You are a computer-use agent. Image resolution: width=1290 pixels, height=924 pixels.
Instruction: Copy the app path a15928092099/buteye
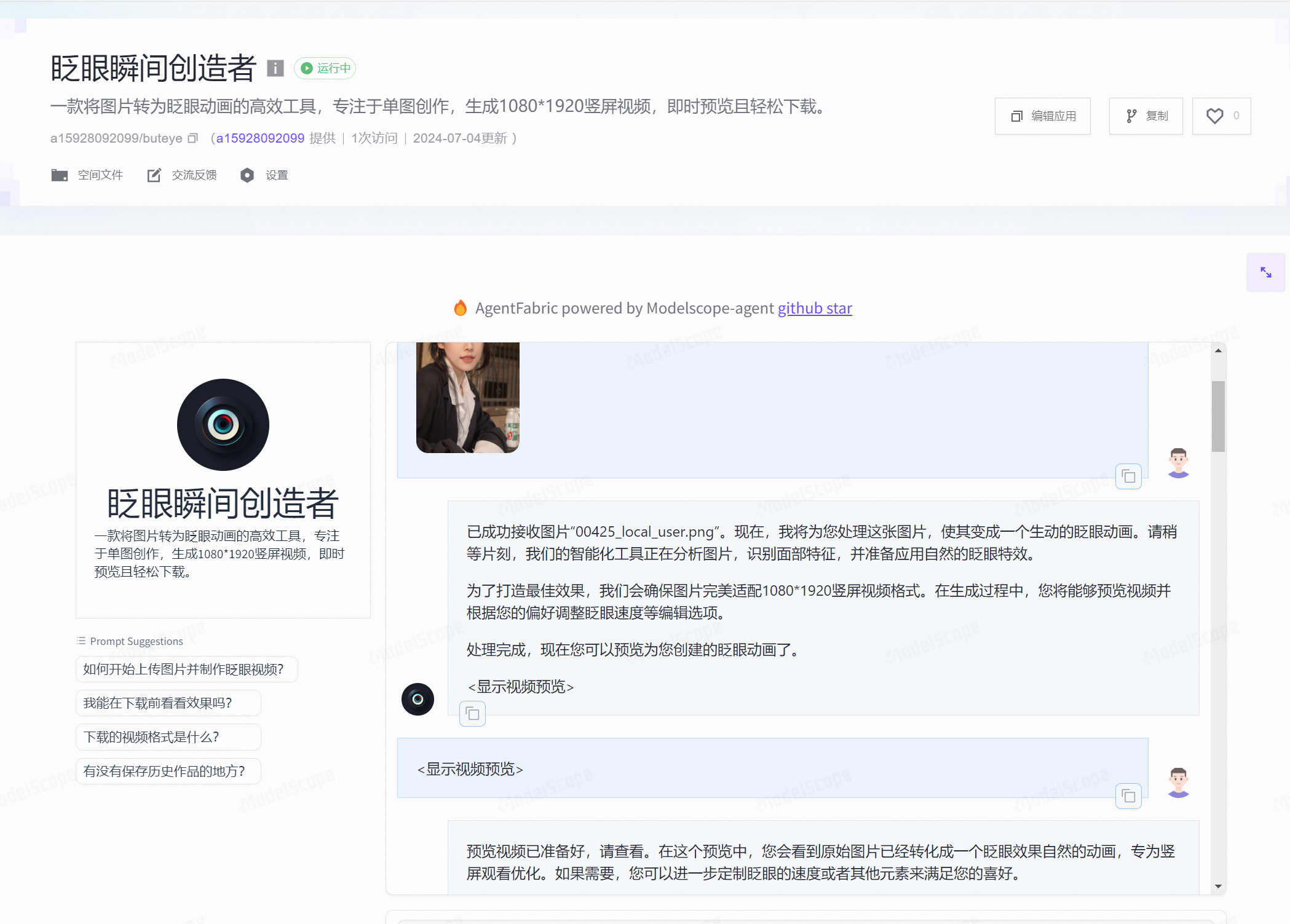(x=193, y=138)
